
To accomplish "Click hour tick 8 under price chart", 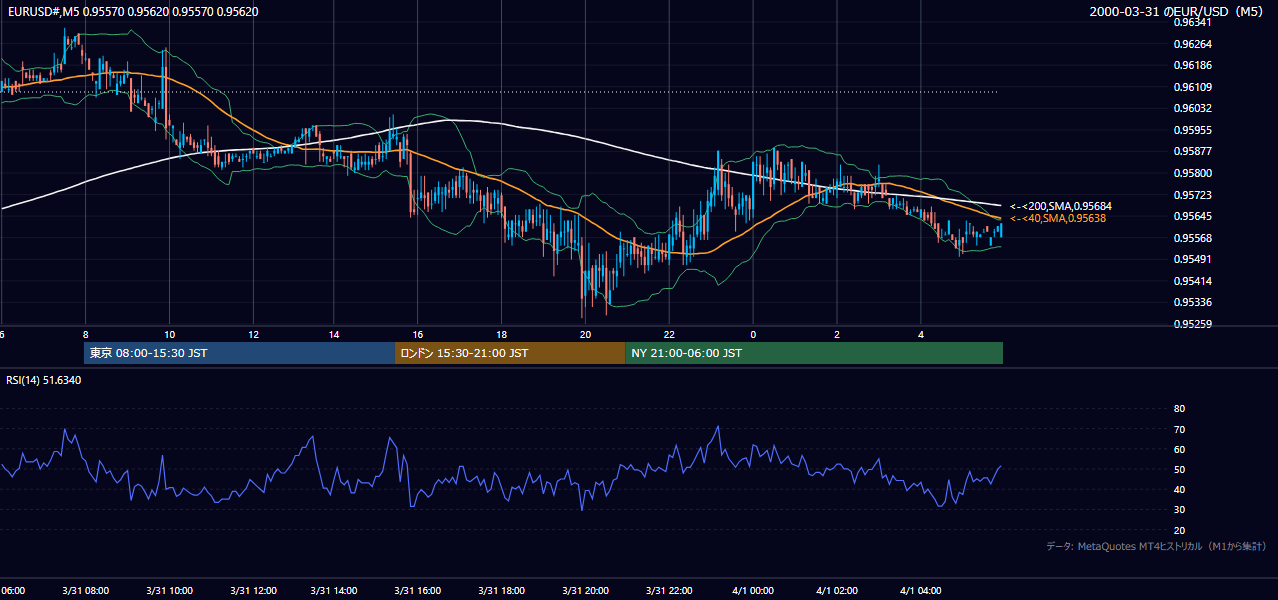I will pyautogui.click(x=85, y=335).
